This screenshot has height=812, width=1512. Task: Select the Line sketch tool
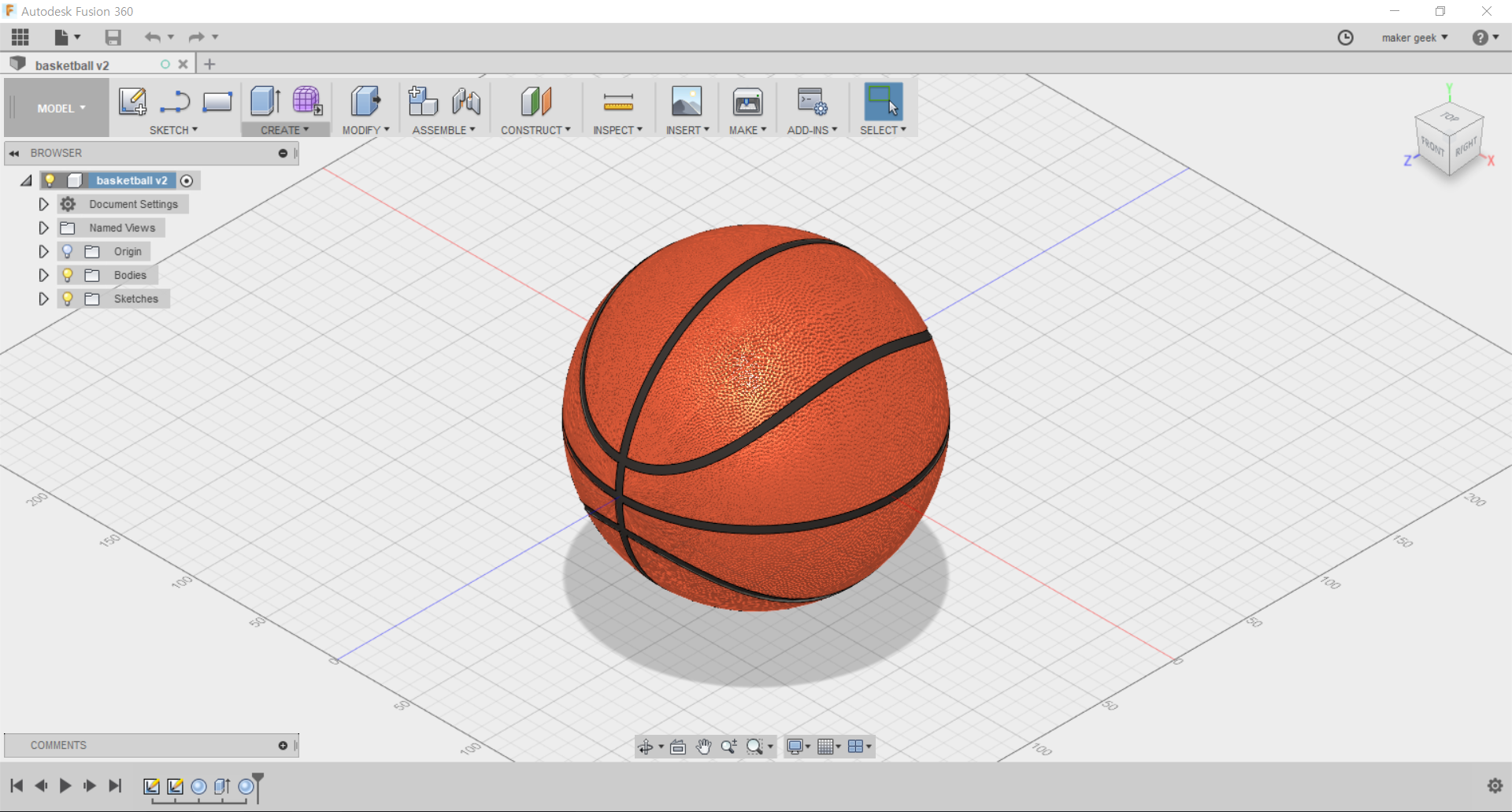[175, 102]
